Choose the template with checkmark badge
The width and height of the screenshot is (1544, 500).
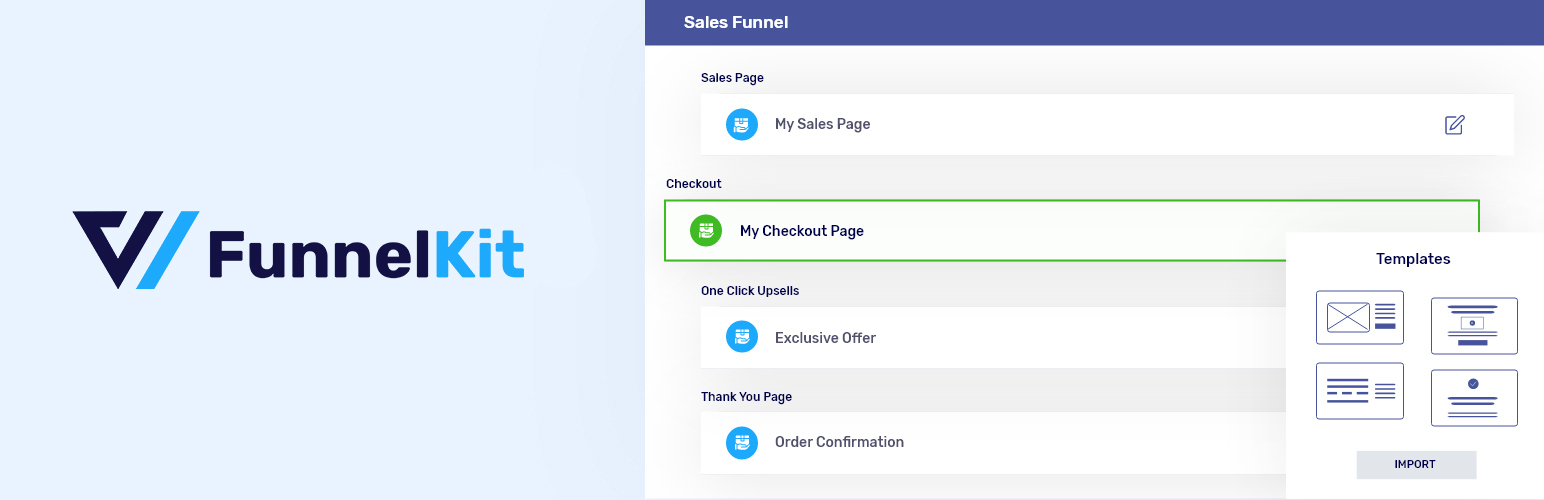pyautogui.click(x=1473, y=397)
